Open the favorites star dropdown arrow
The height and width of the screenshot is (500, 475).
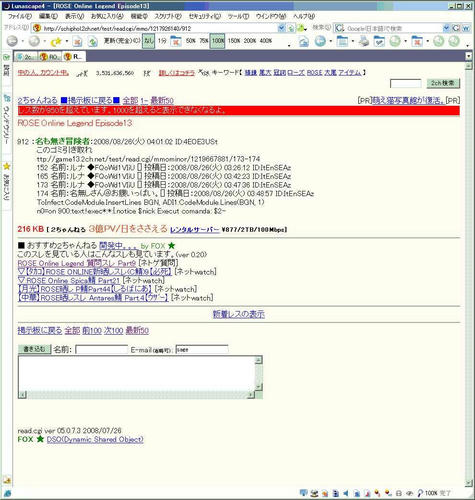(x=67, y=42)
